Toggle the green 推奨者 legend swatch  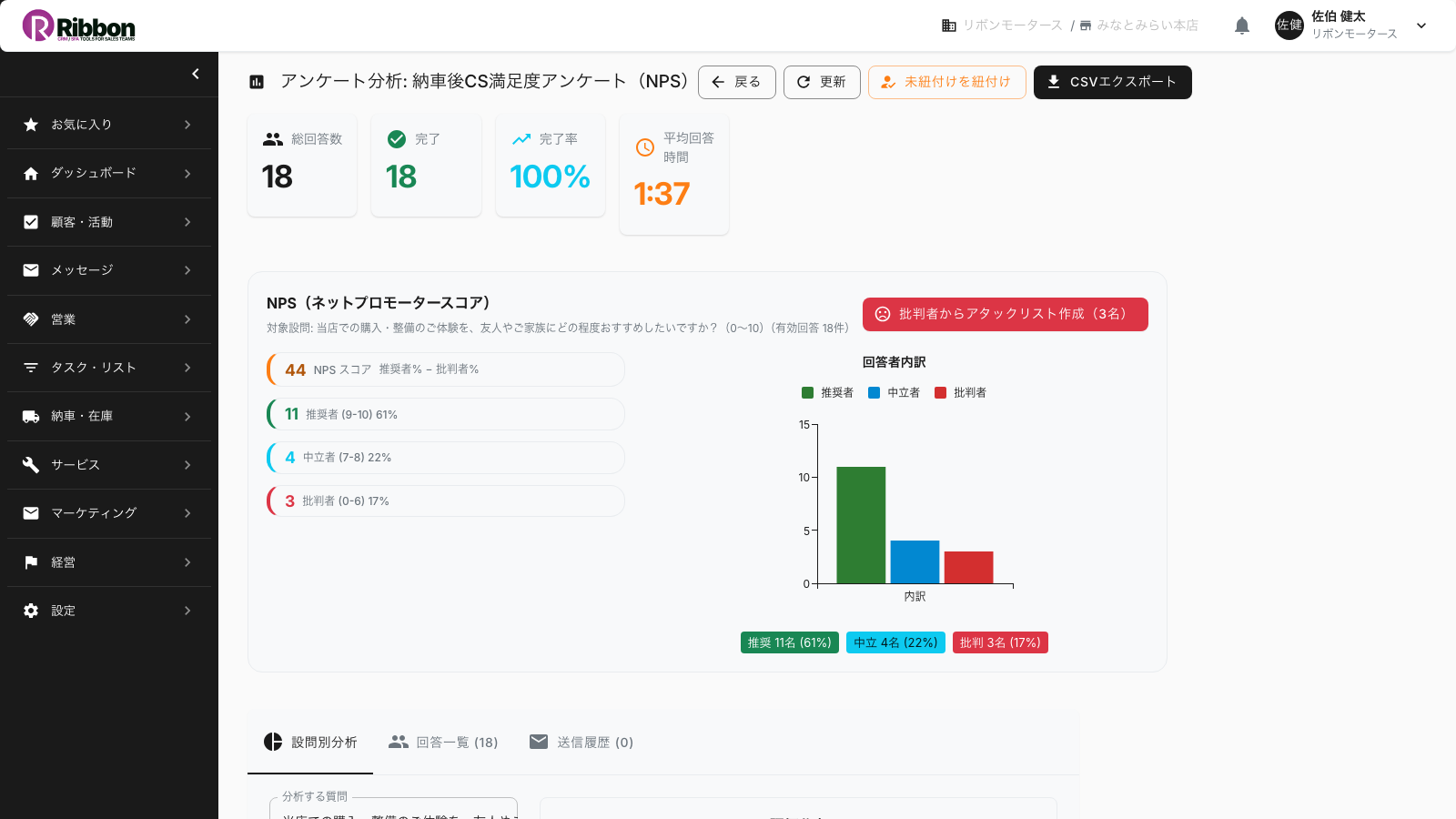[807, 393]
